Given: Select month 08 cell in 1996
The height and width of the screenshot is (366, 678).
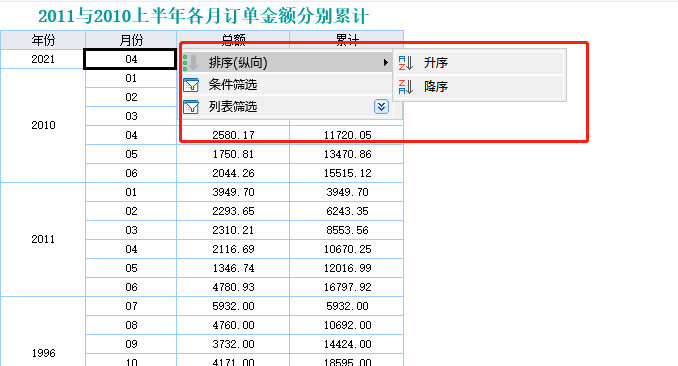Looking at the screenshot, I should click(131, 325).
